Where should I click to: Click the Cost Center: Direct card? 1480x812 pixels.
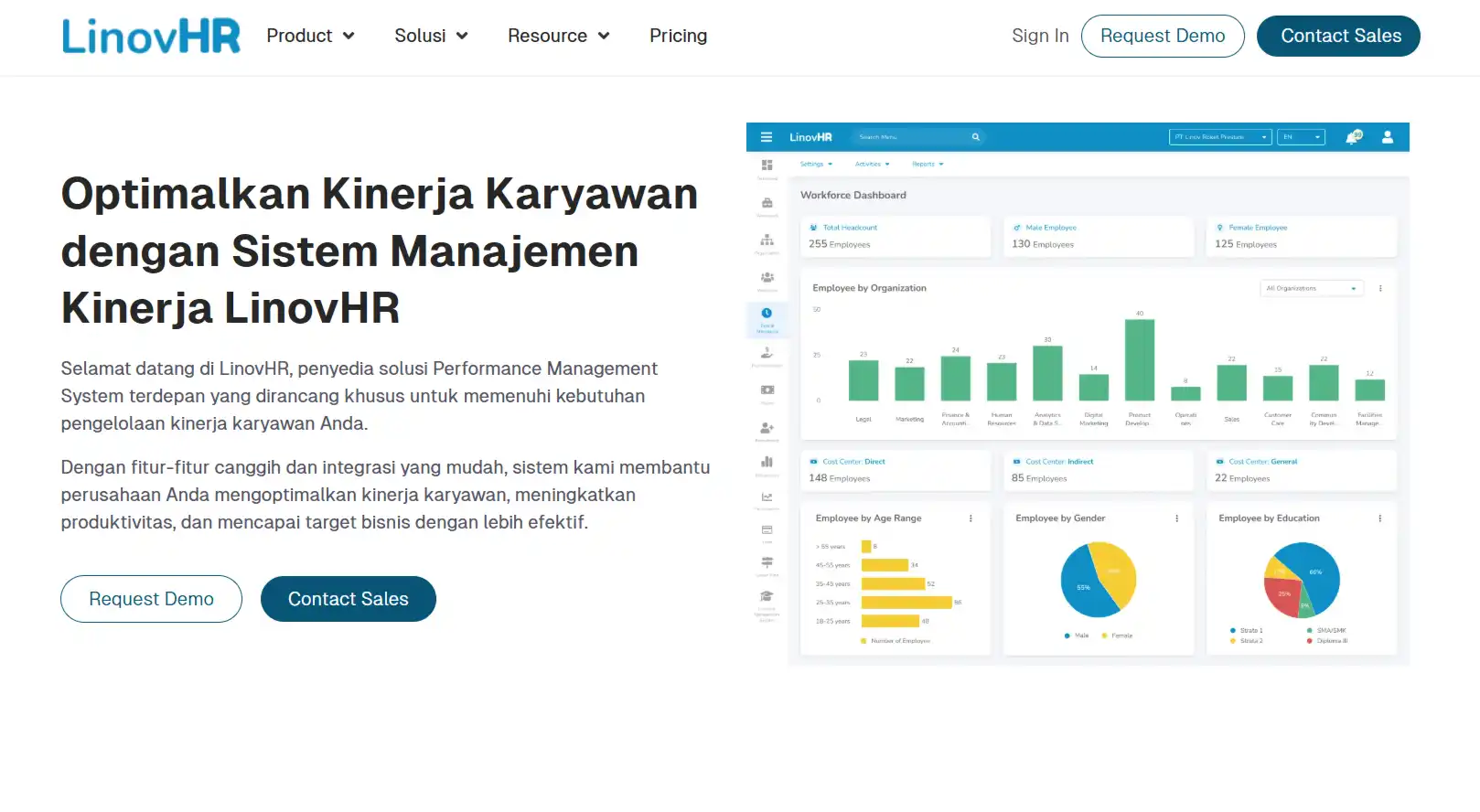tap(896, 471)
